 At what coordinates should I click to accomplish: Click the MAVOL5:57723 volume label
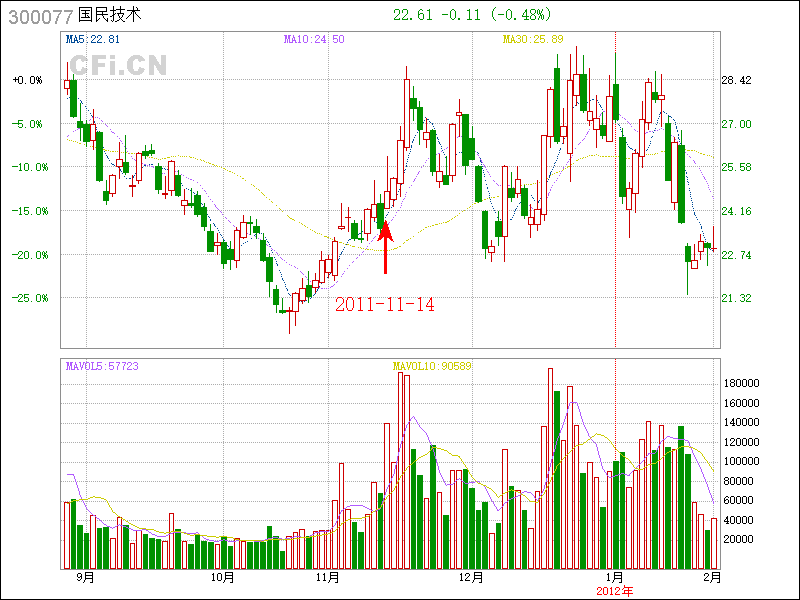coord(102,366)
